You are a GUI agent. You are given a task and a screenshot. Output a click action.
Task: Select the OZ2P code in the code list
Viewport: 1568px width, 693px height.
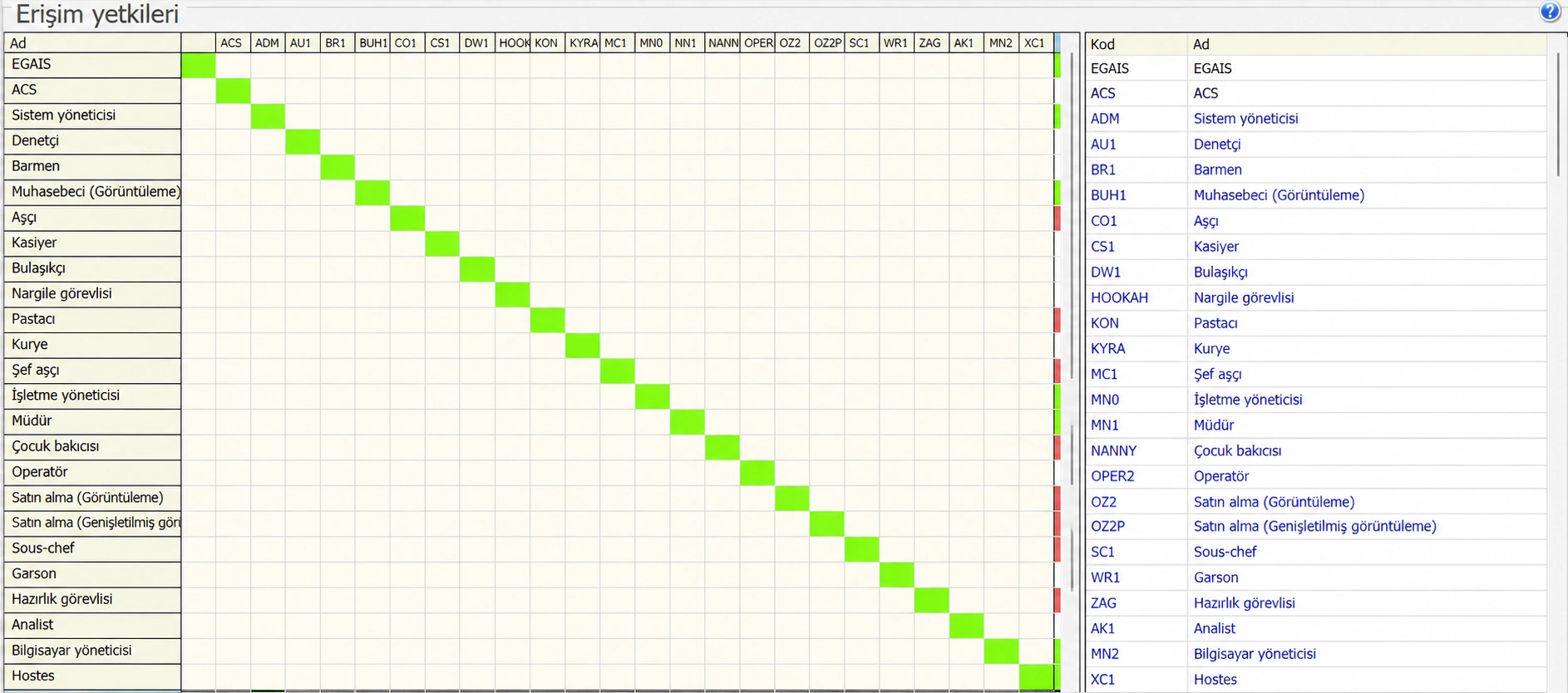point(1107,526)
